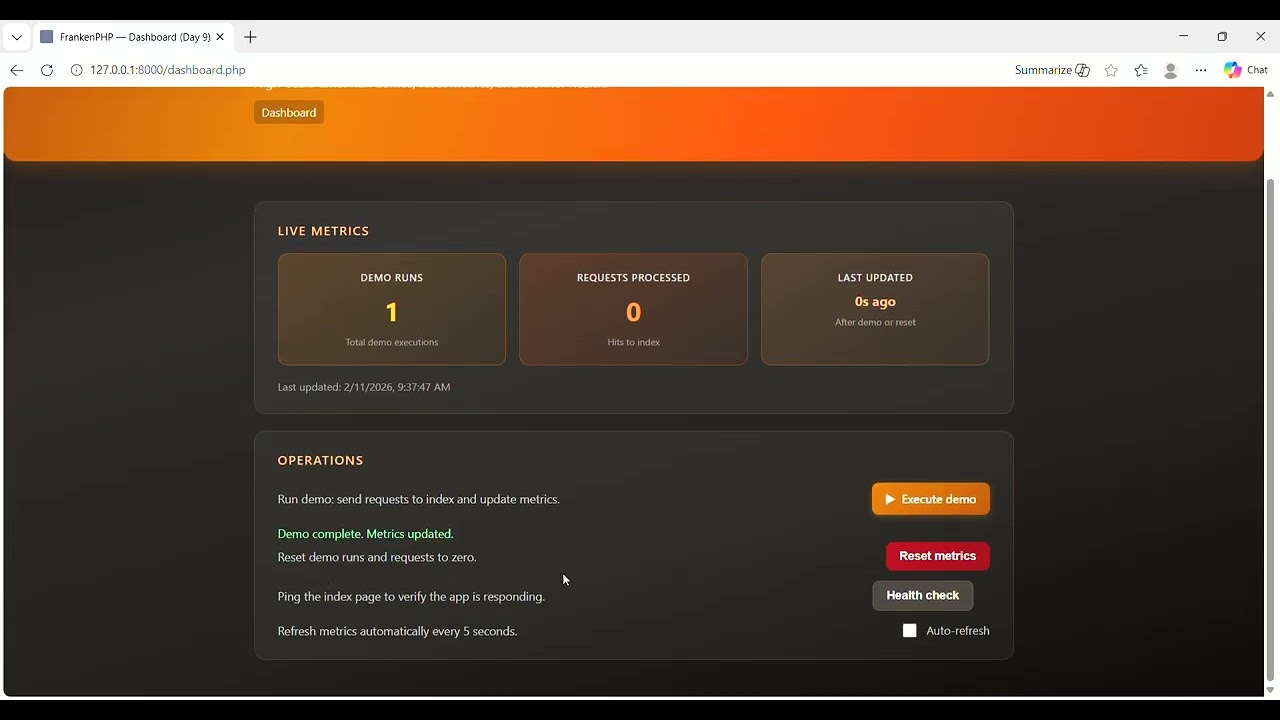
Task: Reload the dashboard page
Action: coord(47,70)
